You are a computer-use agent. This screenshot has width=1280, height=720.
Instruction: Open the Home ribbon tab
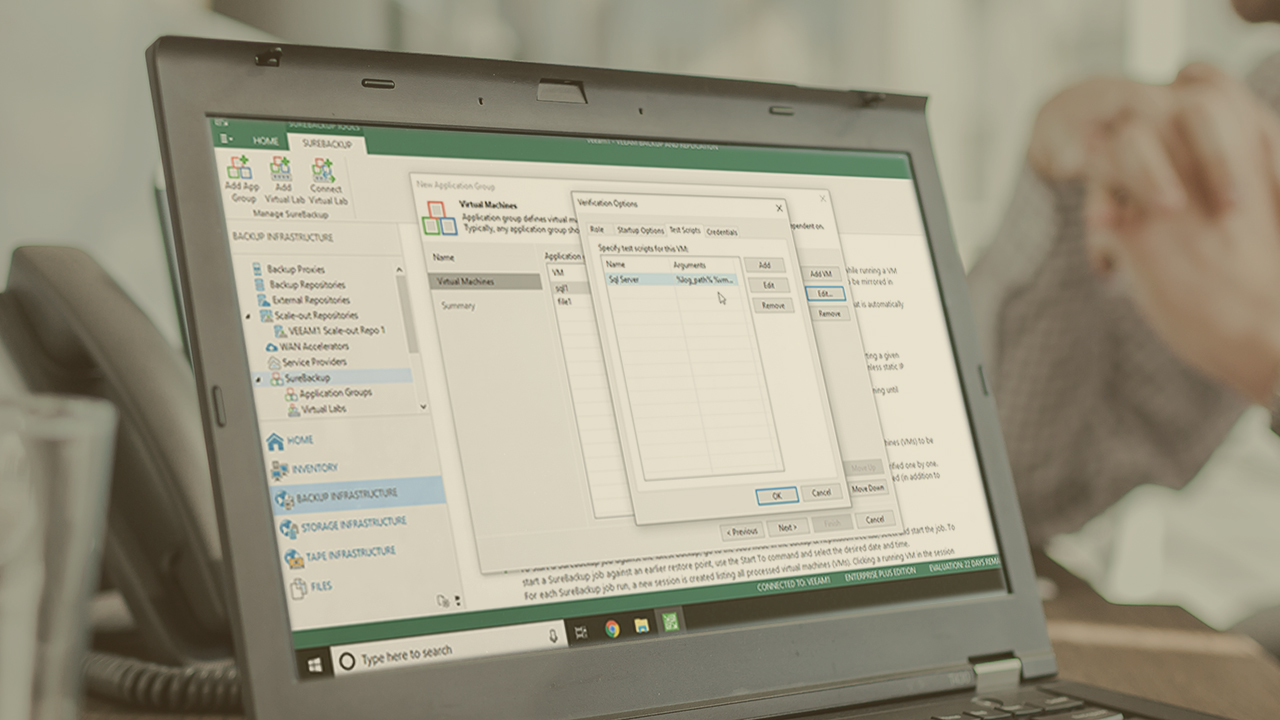266,141
